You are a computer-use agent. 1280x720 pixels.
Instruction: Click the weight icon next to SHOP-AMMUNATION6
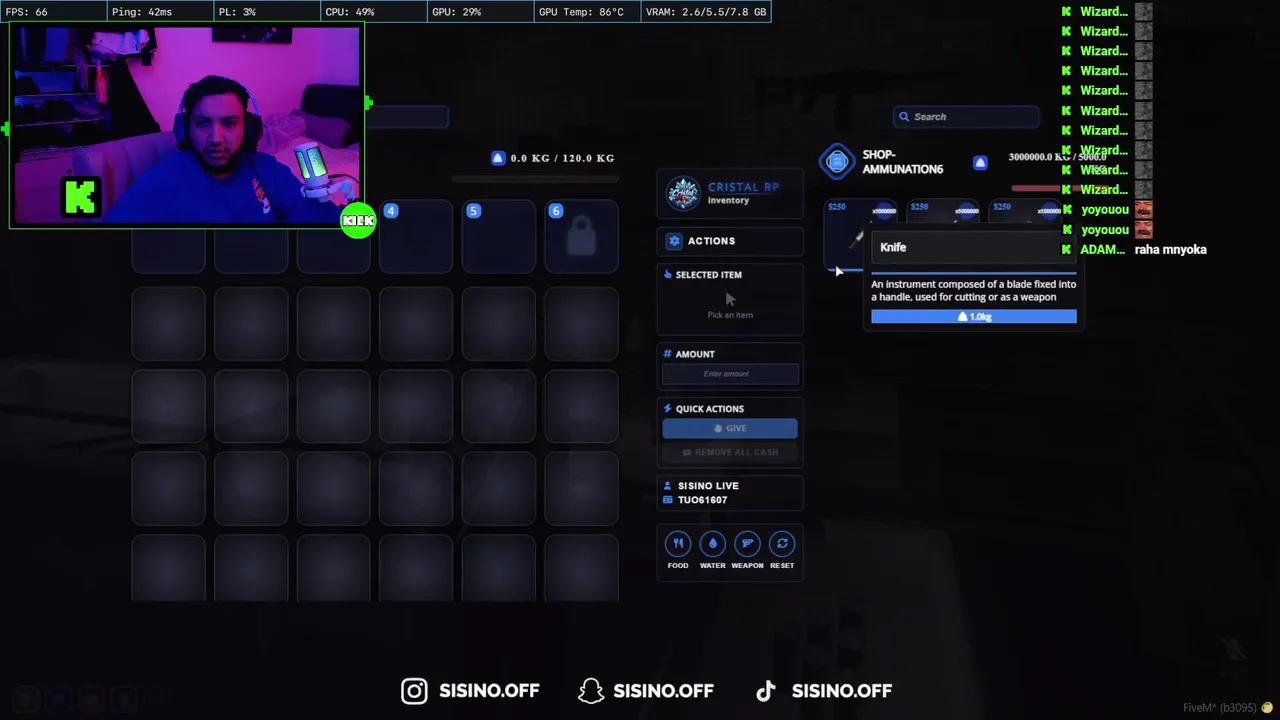click(x=980, y=162)
